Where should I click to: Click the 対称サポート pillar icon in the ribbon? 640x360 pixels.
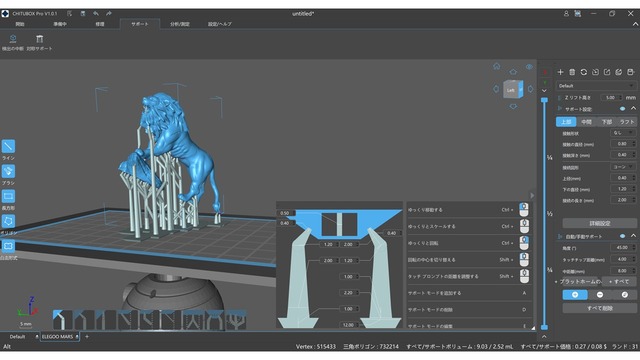39,39
